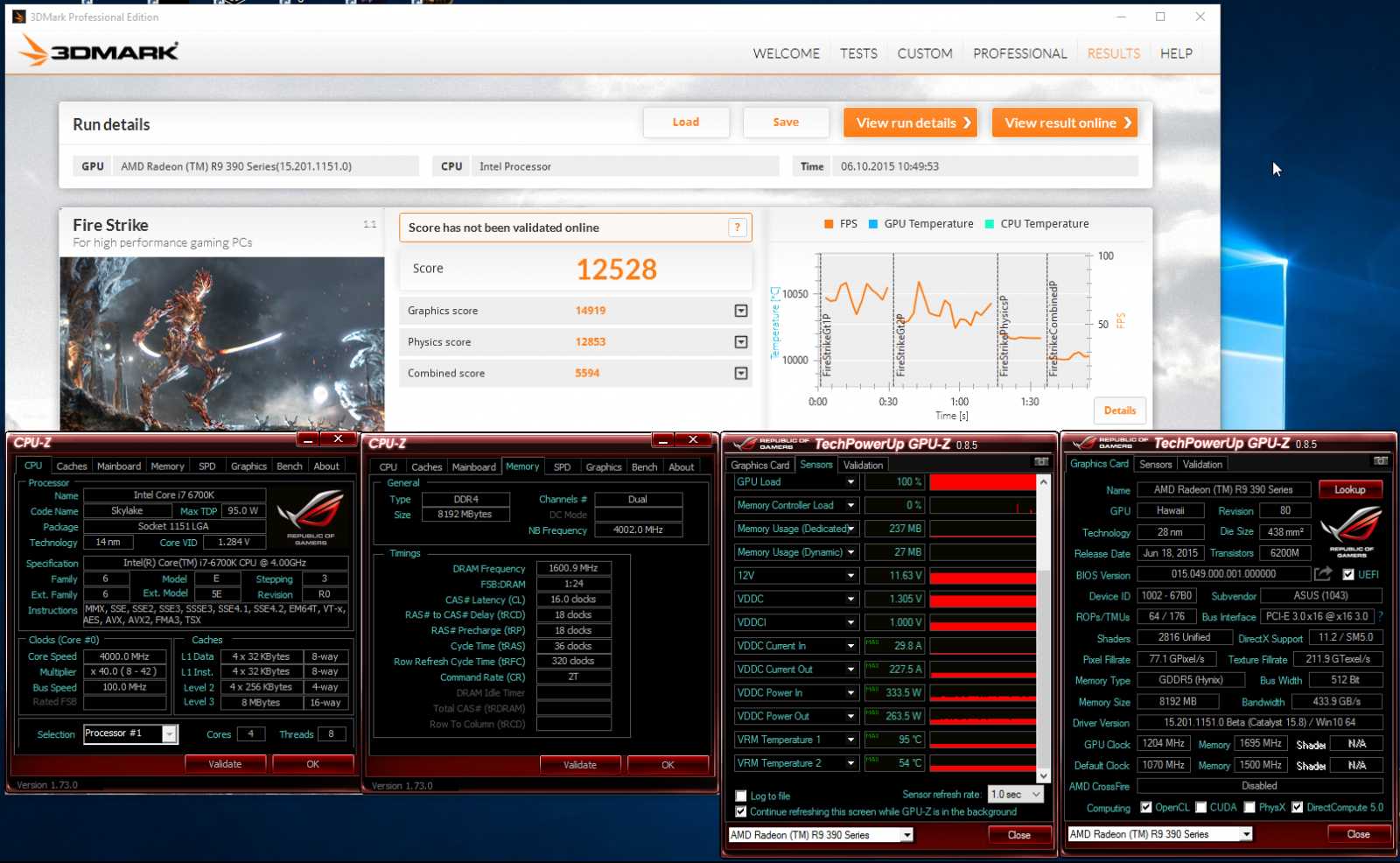Open the CUSTOM menu in 3DMark

925,53
